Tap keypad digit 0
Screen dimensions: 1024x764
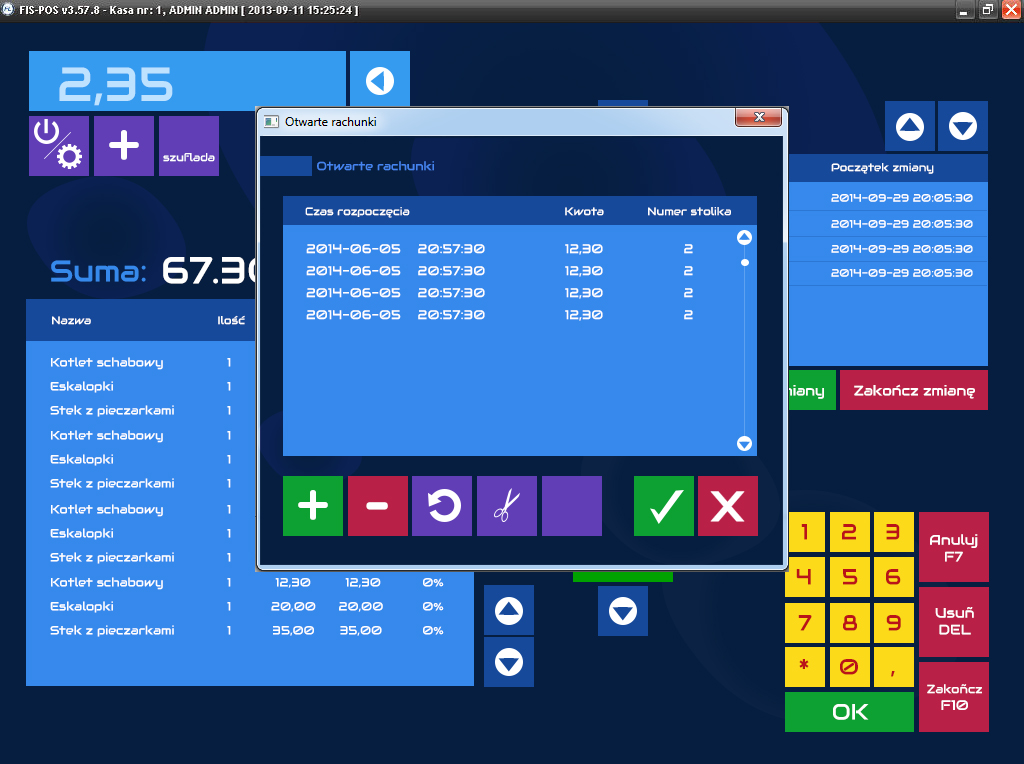click(x=849, y=667)
